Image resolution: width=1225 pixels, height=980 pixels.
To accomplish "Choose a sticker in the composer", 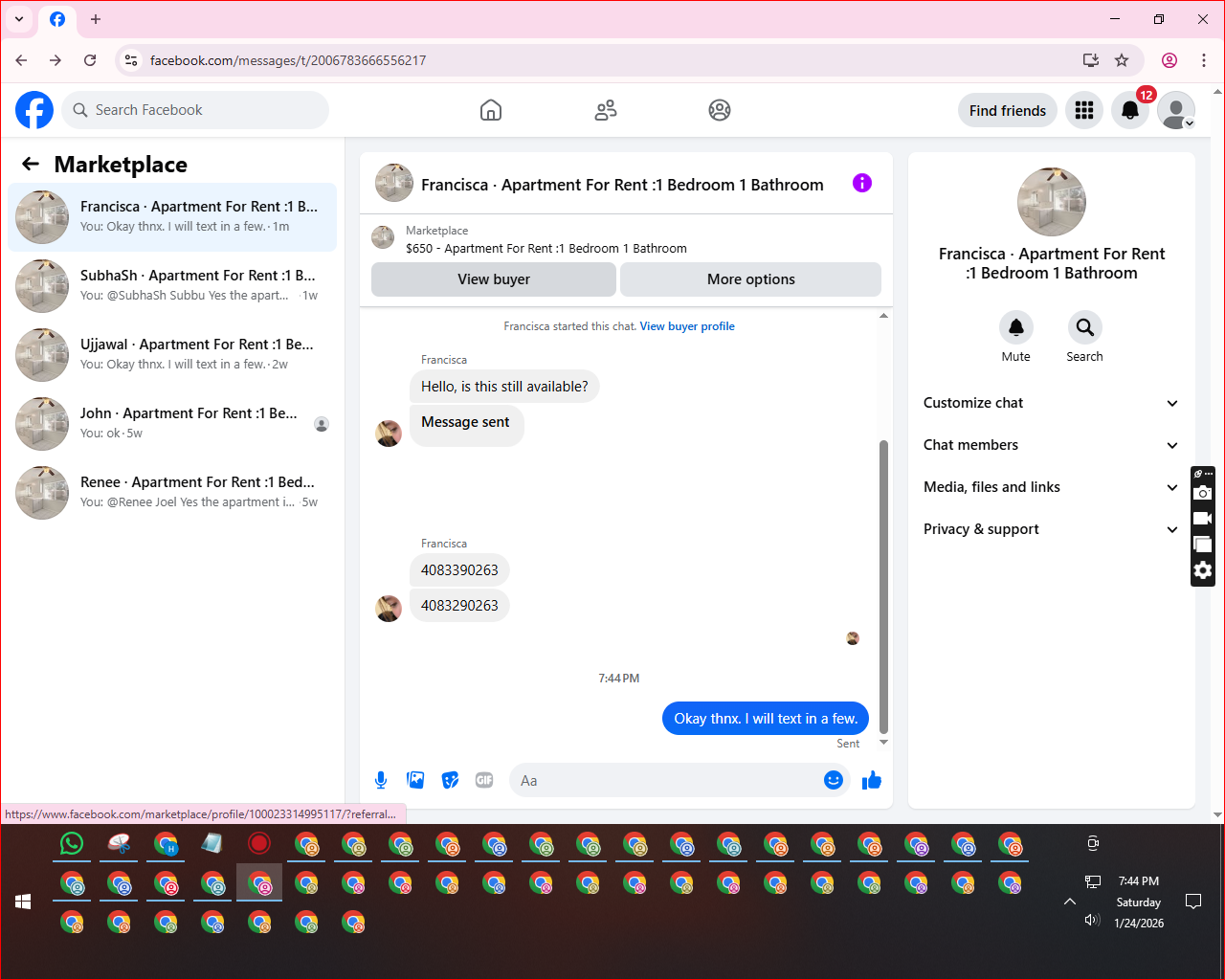I will coord(450,780).
